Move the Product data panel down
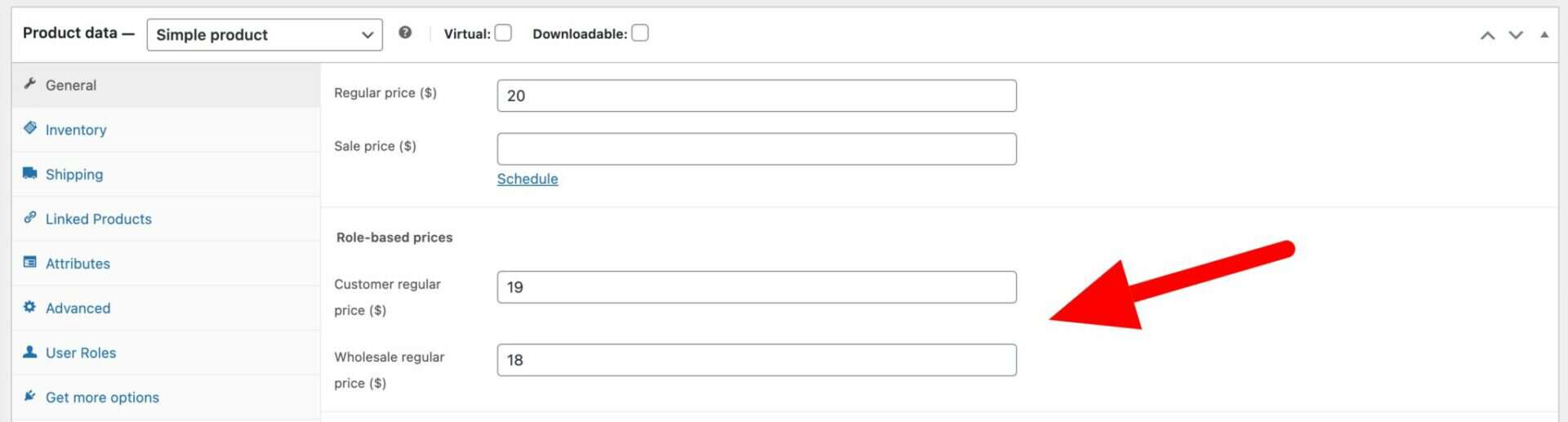The height and width of the screenshot is (422, 1568). click(x=1516, y=35)
